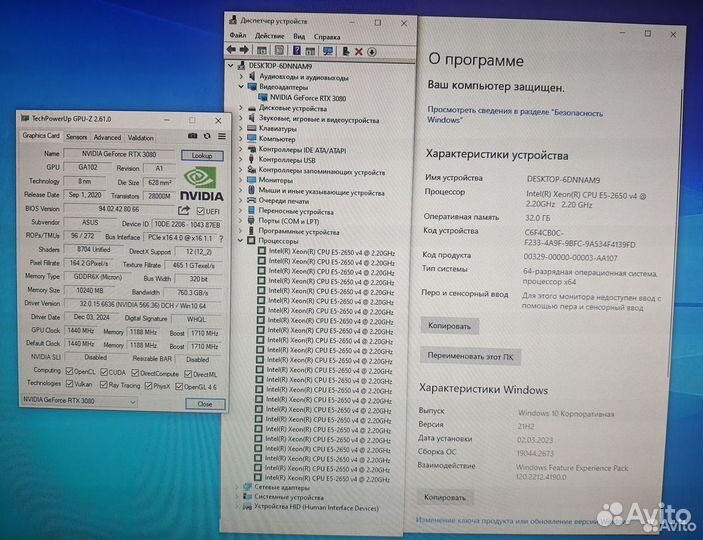Expand Дисковые устройства node
Viewport: 703px width, 540px height.
coord(241,108)
